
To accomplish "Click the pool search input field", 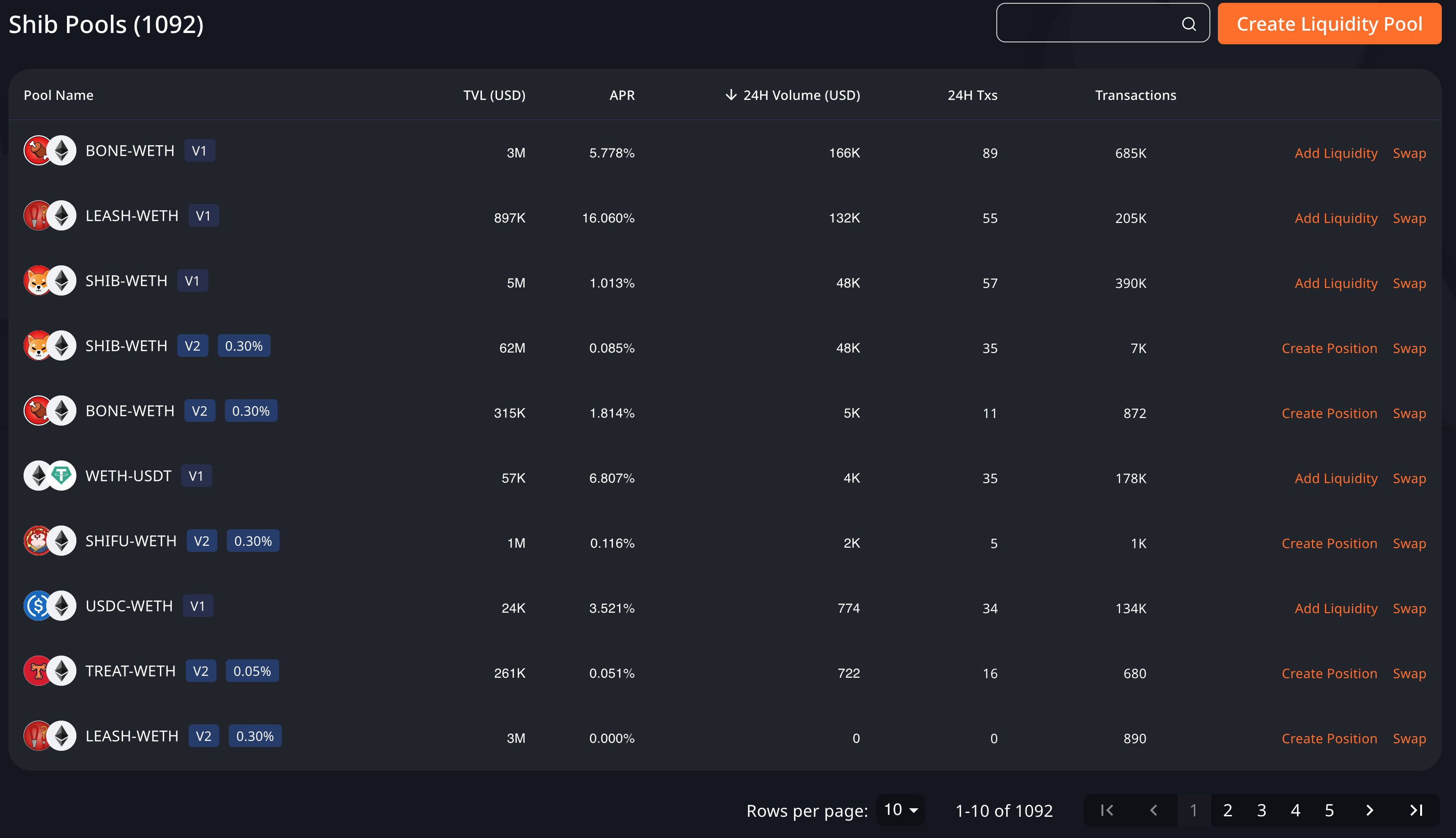I will click(1088, 24).
